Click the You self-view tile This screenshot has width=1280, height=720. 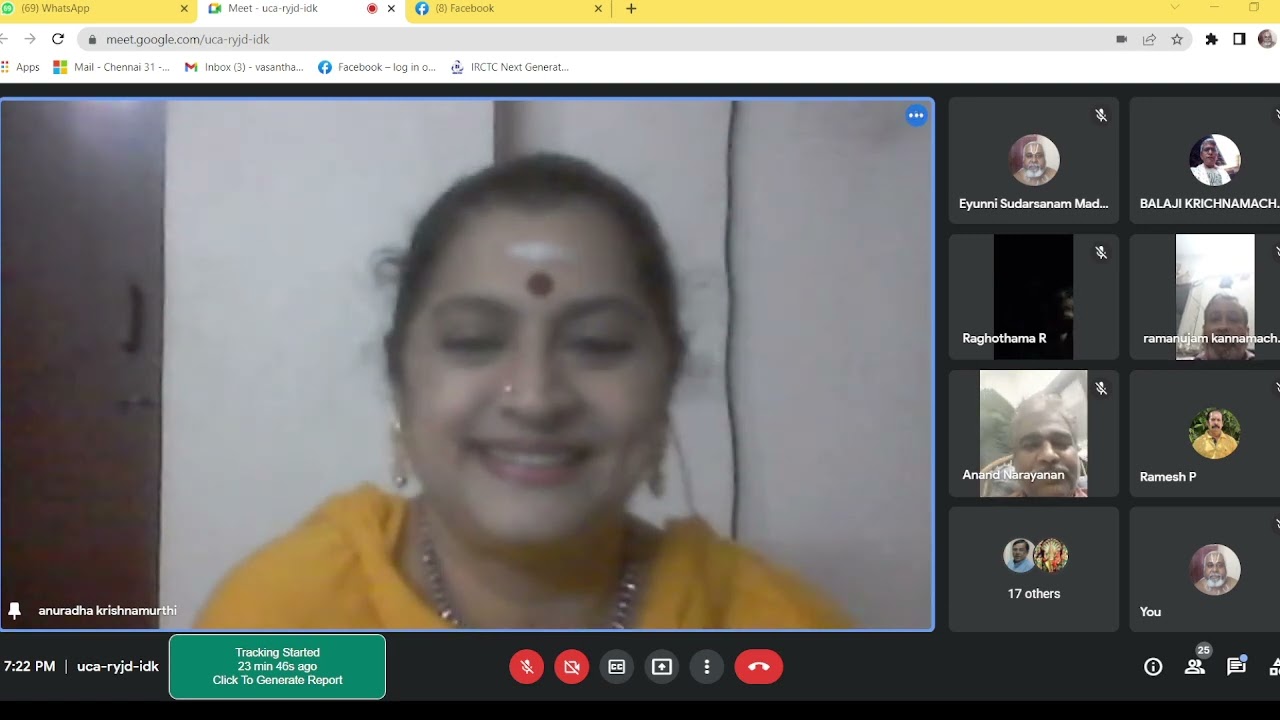click(1205, 569)
